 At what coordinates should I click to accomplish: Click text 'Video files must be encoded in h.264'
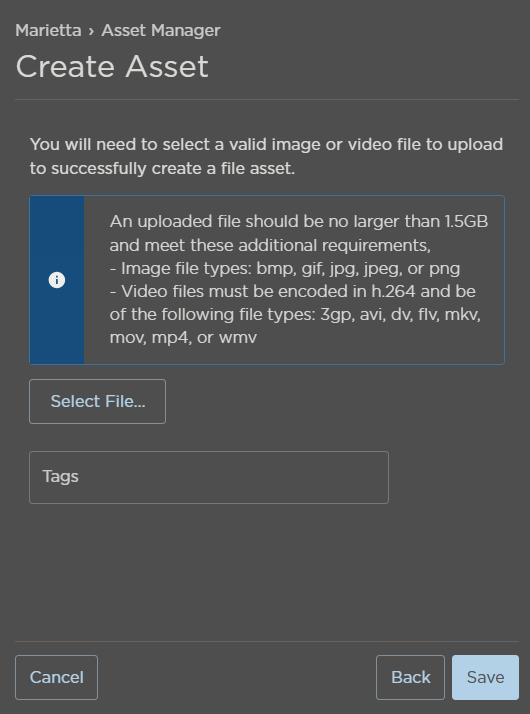(268, 291)
